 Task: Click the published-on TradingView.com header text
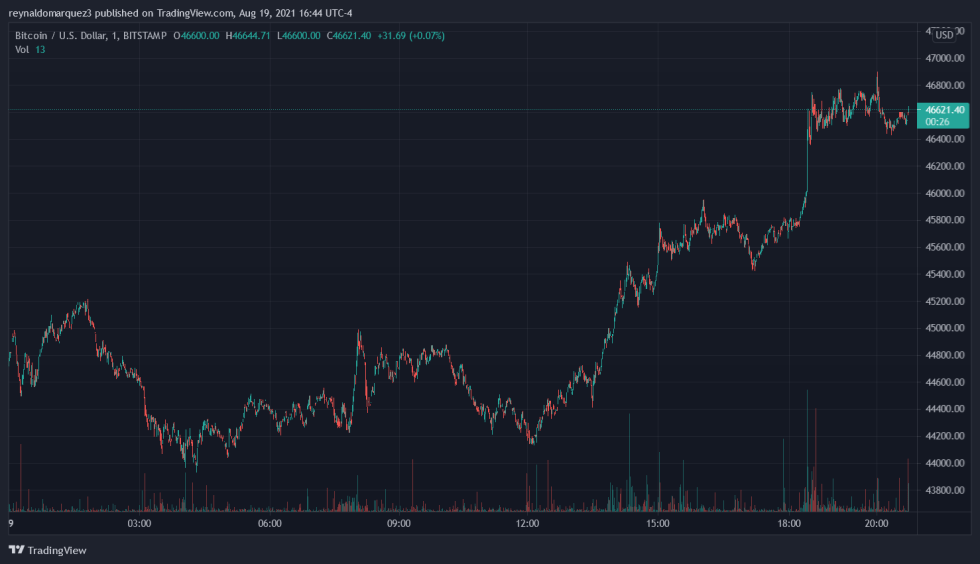[180, 13]
